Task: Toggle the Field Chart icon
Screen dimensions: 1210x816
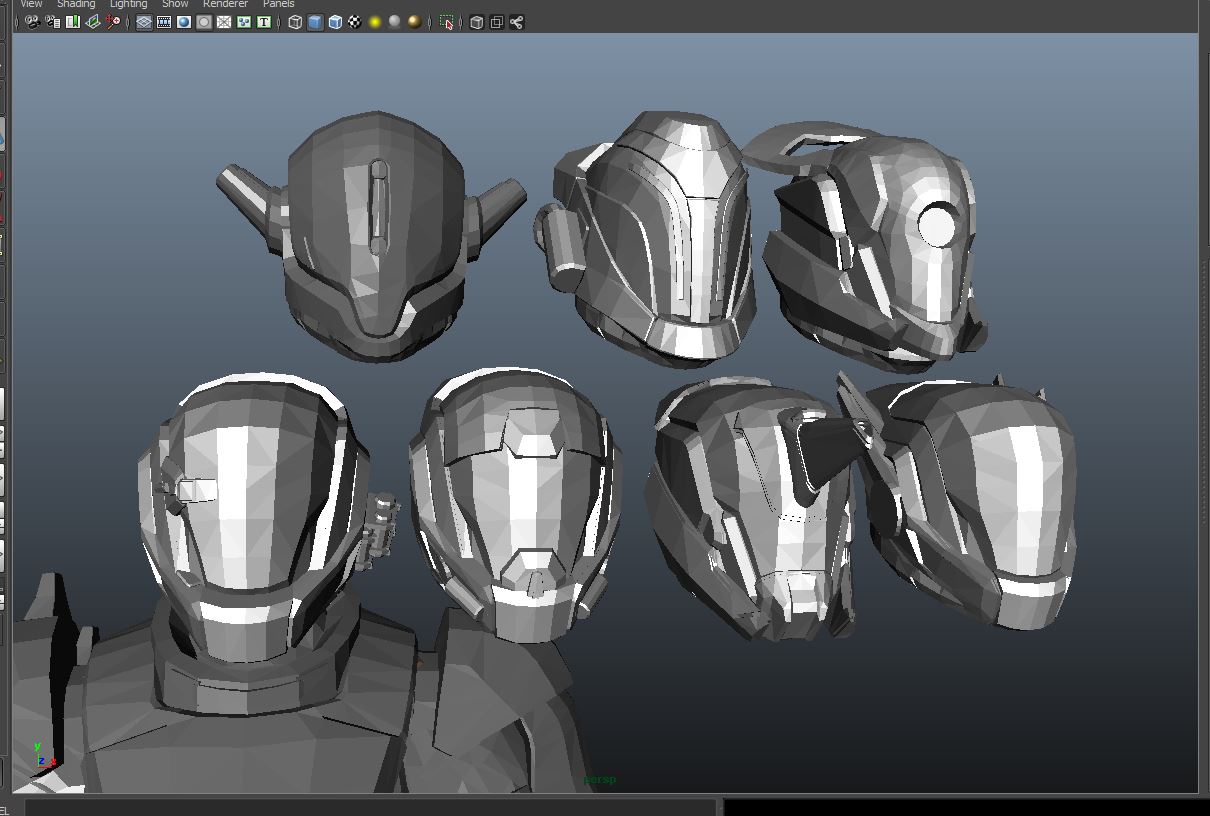Action: click(224, 22)
